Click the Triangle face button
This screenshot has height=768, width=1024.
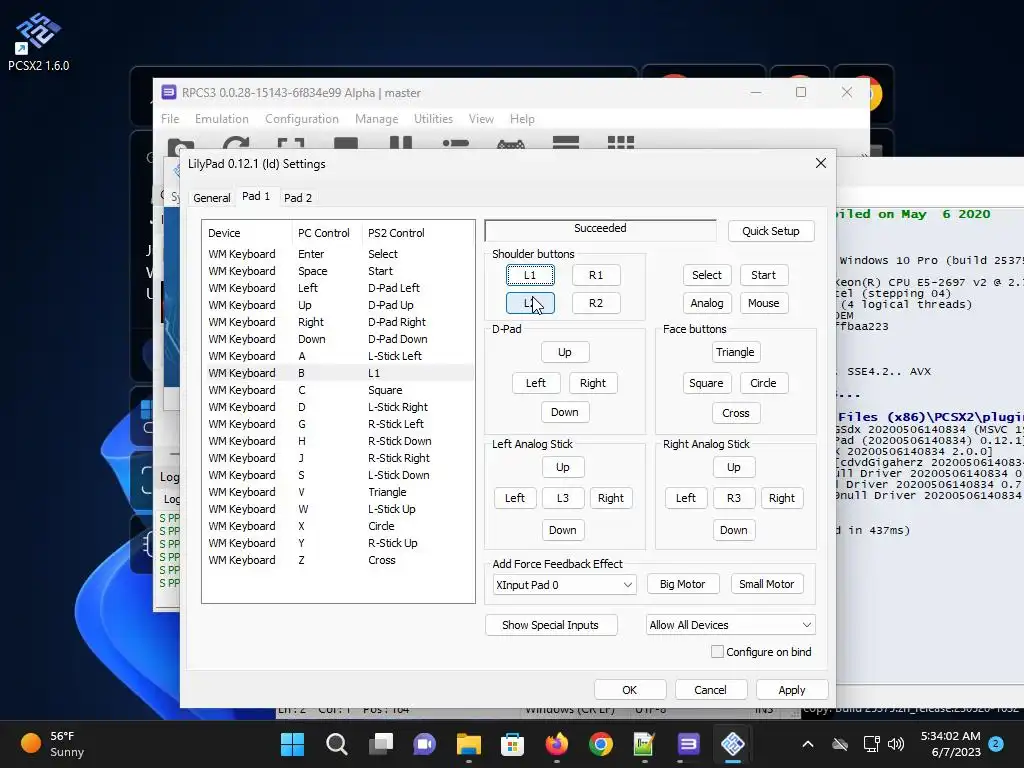[735, 352]
